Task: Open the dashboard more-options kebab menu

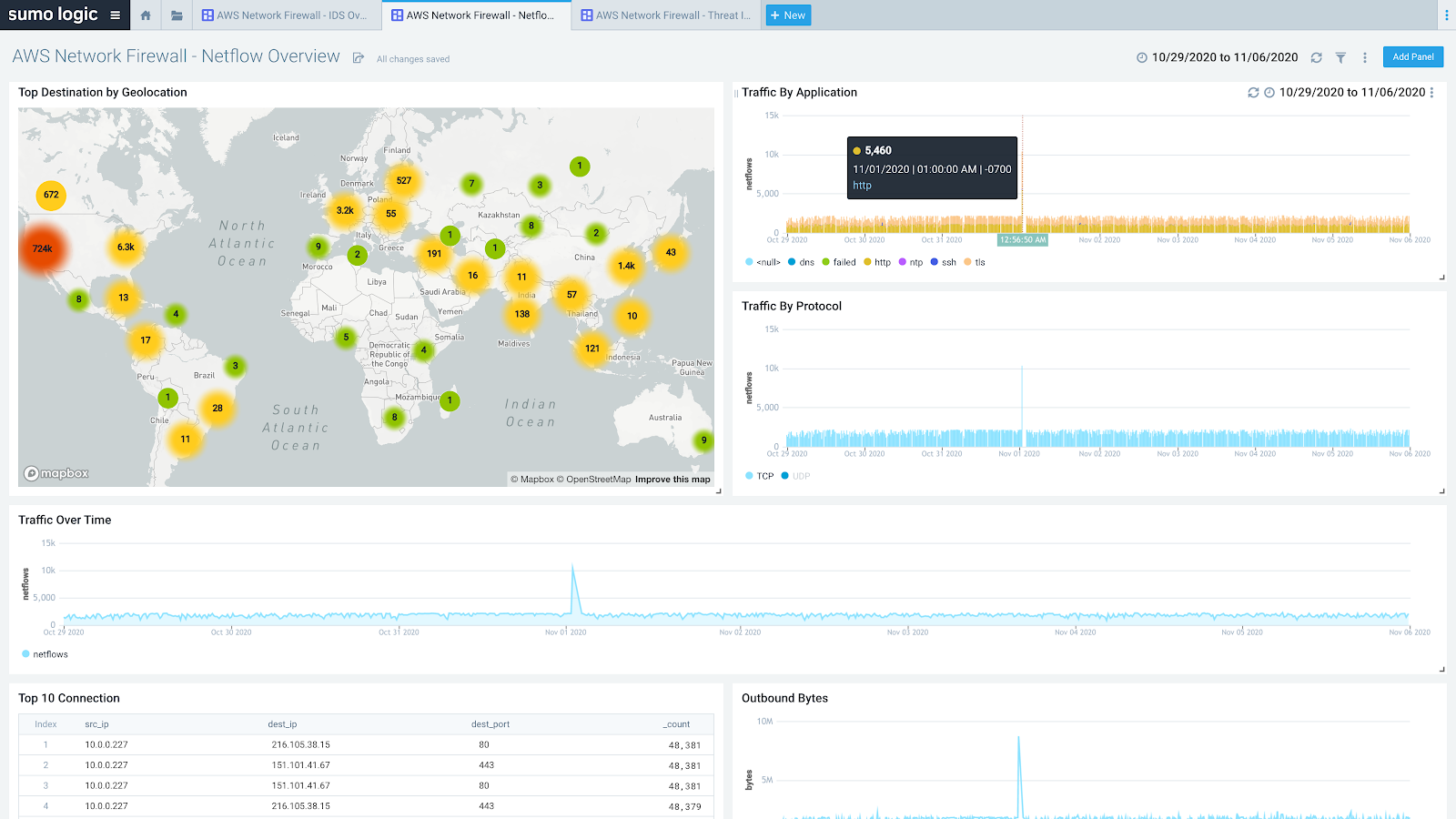Action: click(x=1364, y=57)
